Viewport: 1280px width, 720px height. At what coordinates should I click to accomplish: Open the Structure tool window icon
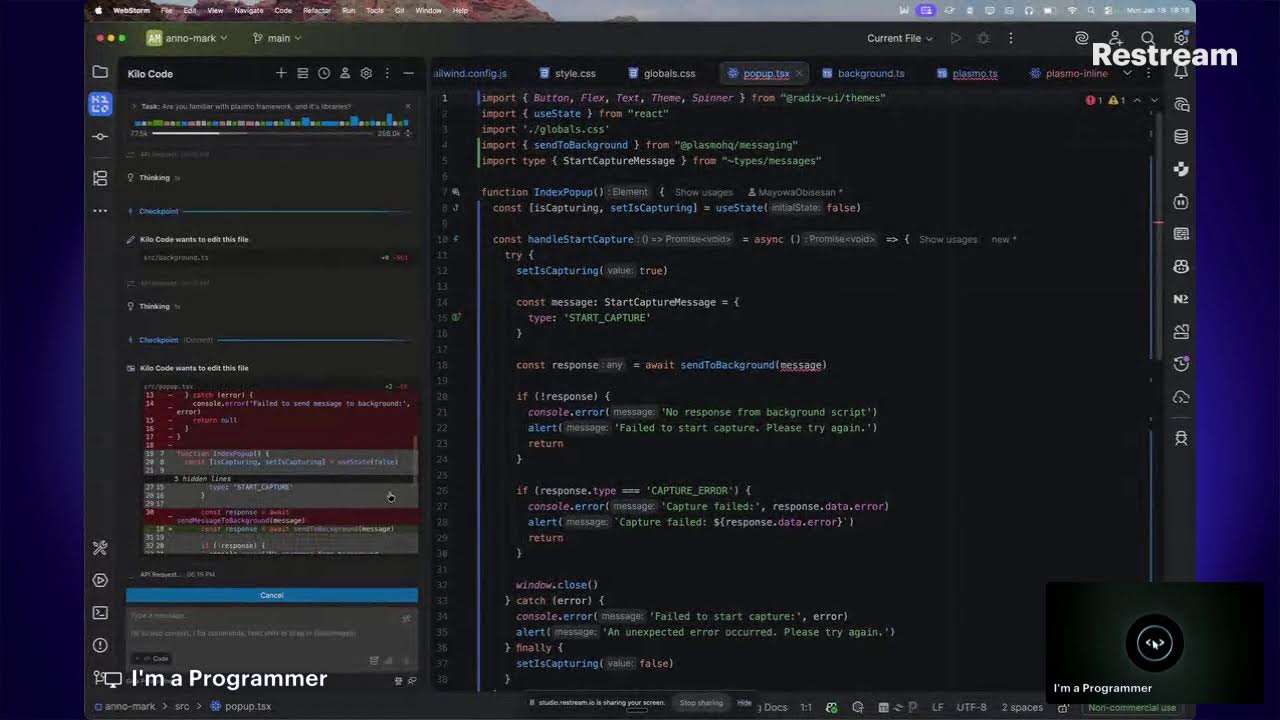coord(100,178)
